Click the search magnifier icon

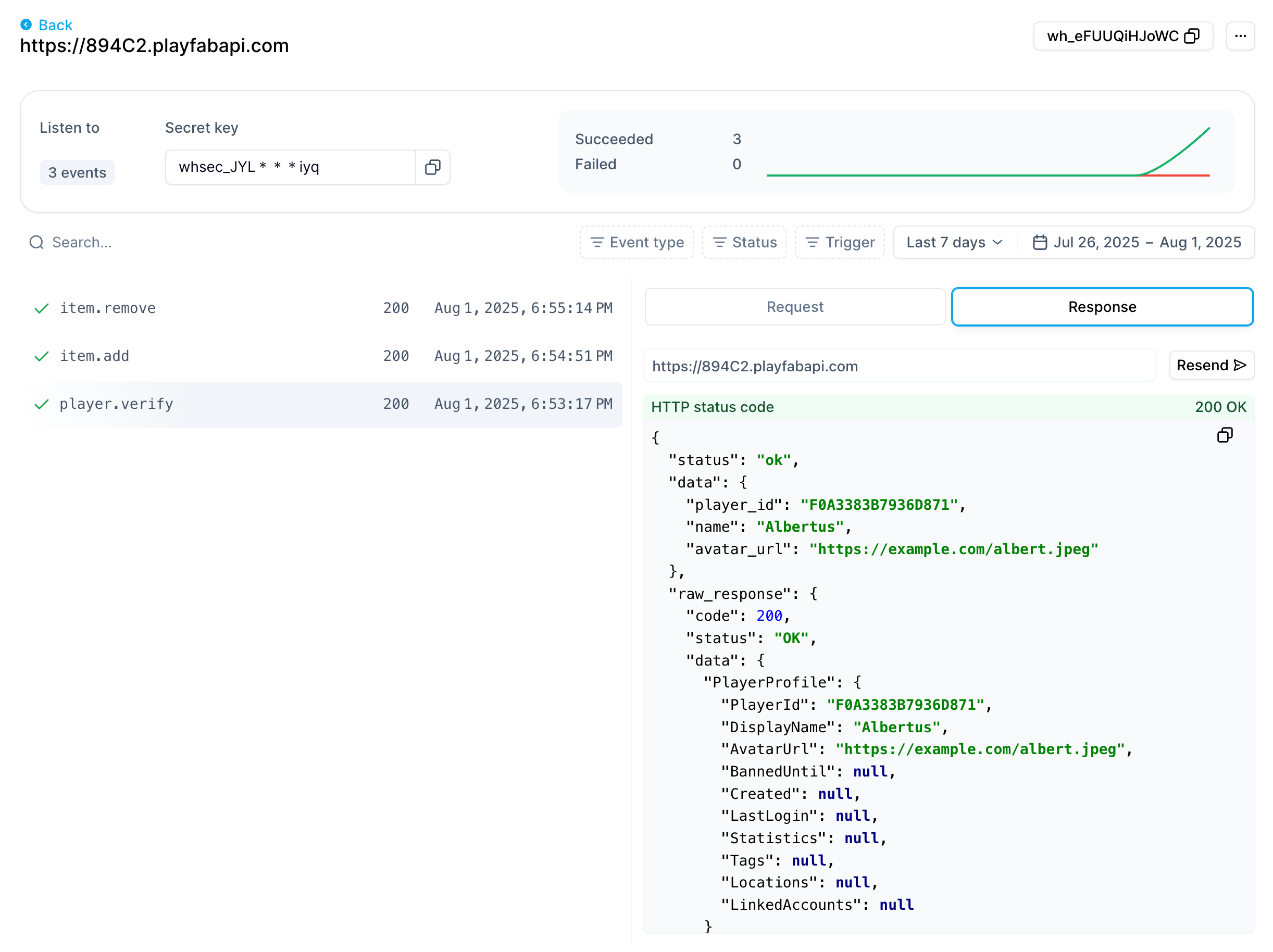click(37, 242)
